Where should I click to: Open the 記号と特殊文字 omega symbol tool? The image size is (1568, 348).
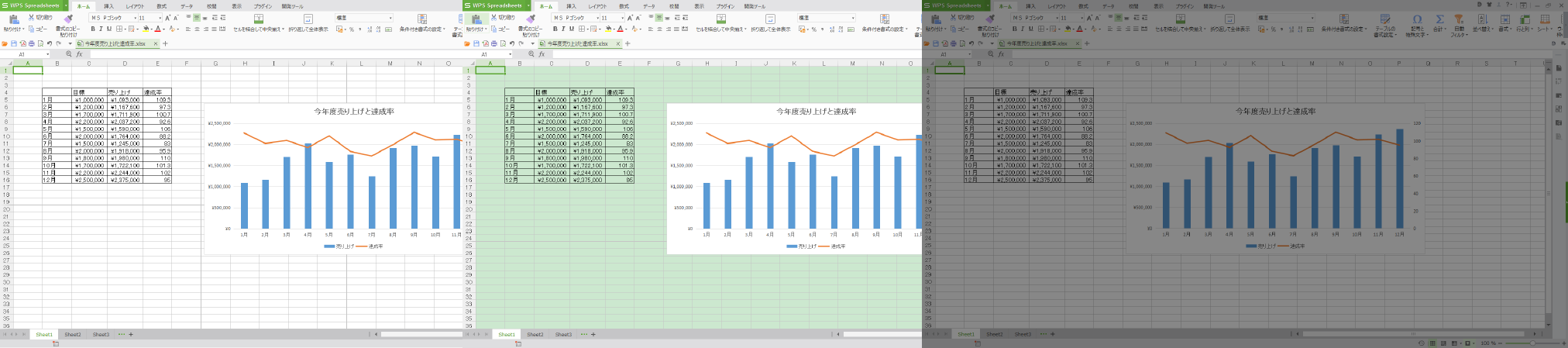[x=1417, y=19]
